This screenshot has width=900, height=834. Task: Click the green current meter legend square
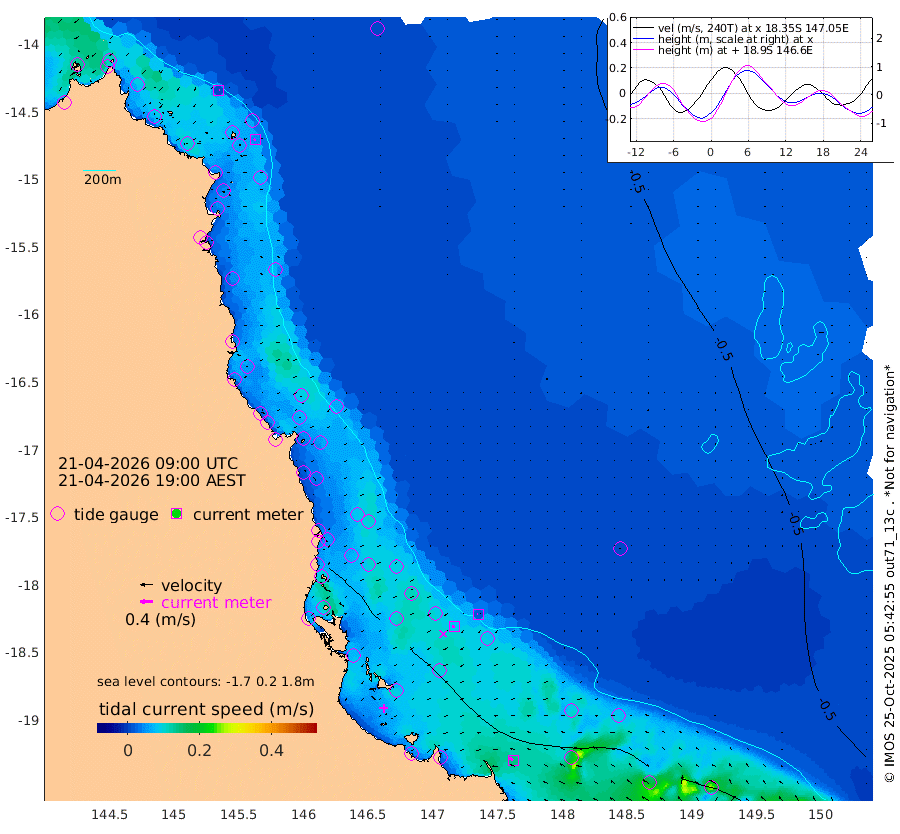(177, 514)
